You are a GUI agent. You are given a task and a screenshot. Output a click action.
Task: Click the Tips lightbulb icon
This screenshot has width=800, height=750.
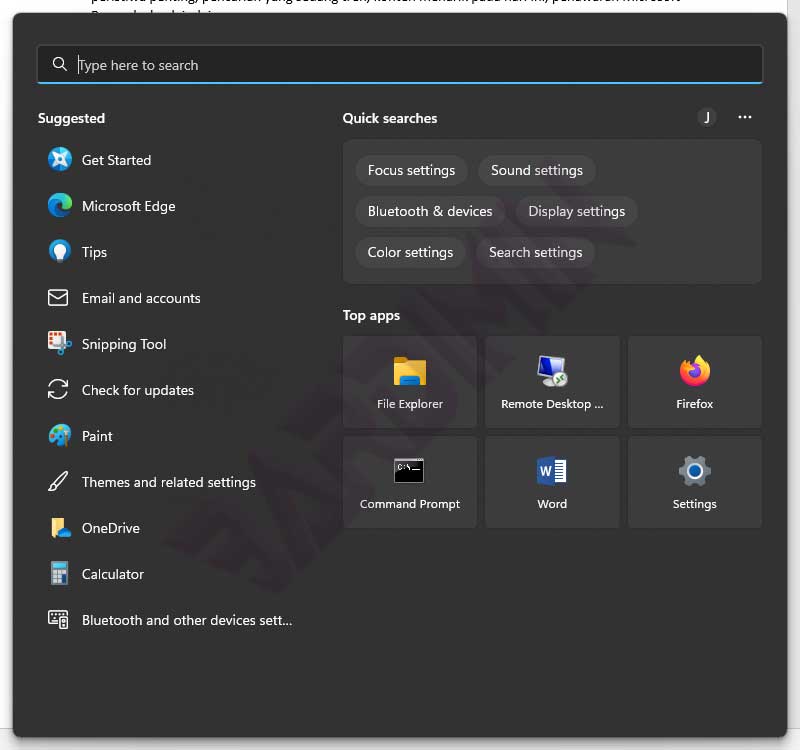(x=60, y=252)
